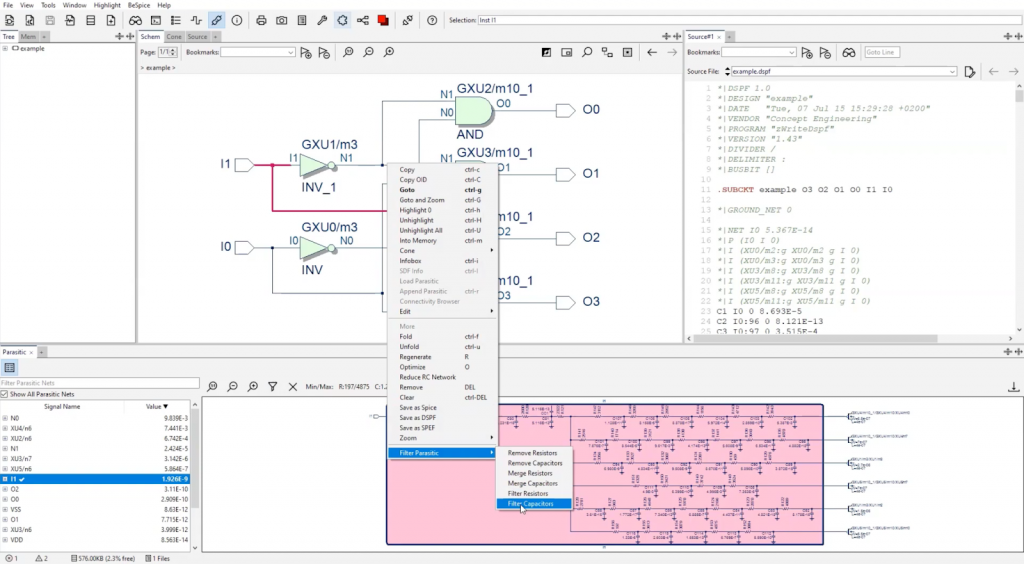Screen dimensions: 1024x564
Task: Click the Filter Parasitic Nets input field
Action: click(100, 383)
